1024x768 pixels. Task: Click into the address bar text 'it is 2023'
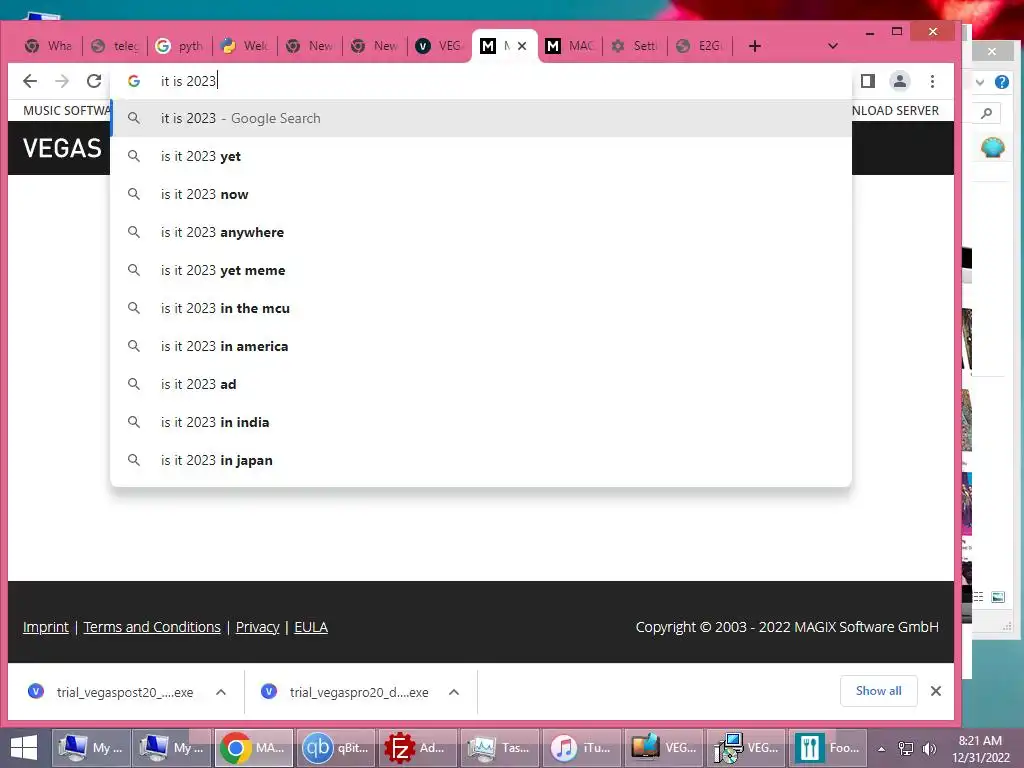point(188,81)
